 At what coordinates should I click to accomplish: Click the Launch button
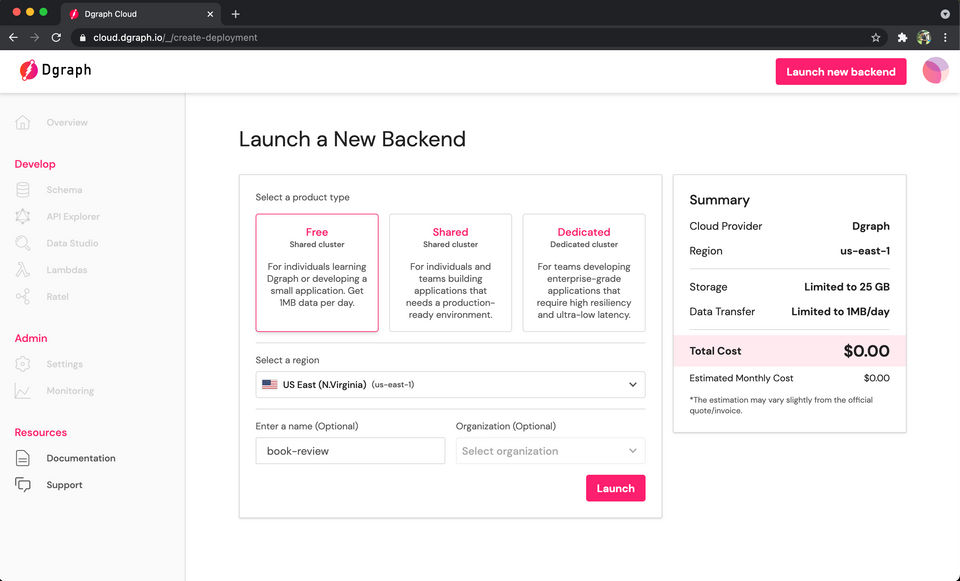[x=615, y=488]
